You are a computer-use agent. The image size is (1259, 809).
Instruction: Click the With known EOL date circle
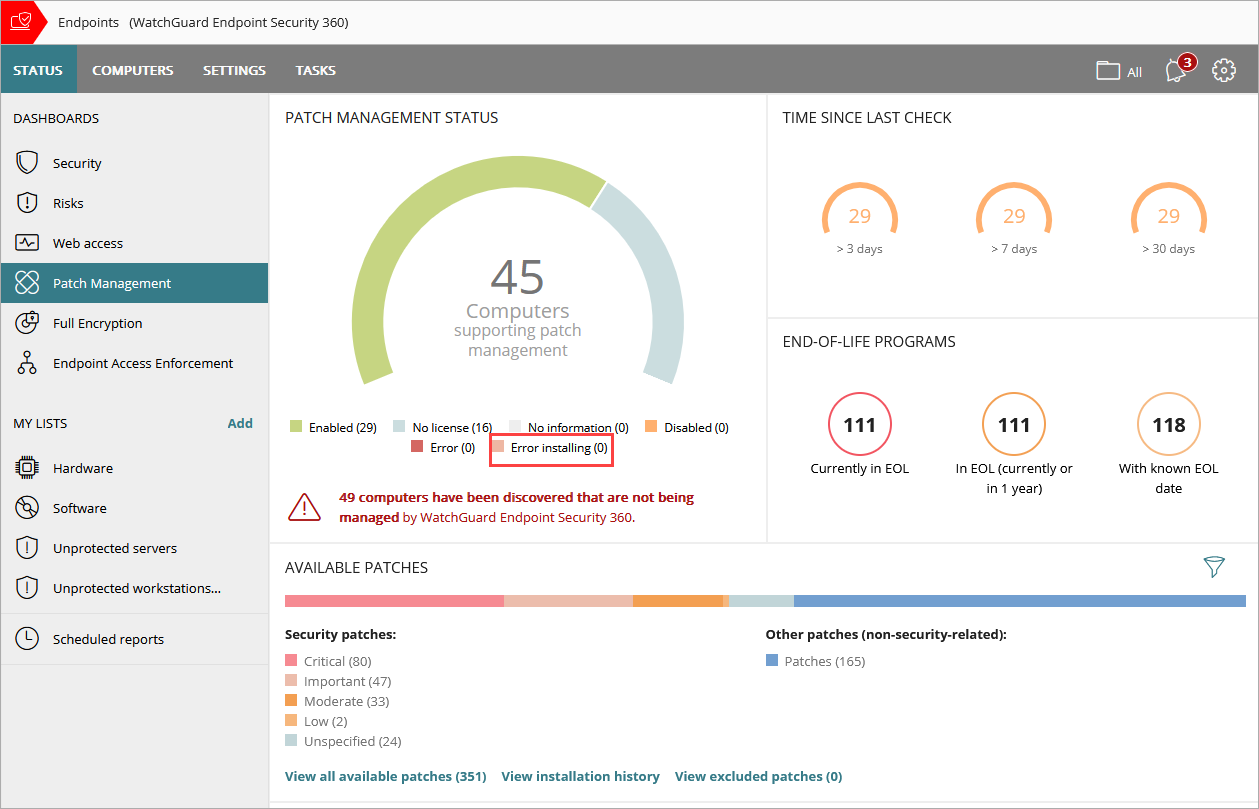1169,425
